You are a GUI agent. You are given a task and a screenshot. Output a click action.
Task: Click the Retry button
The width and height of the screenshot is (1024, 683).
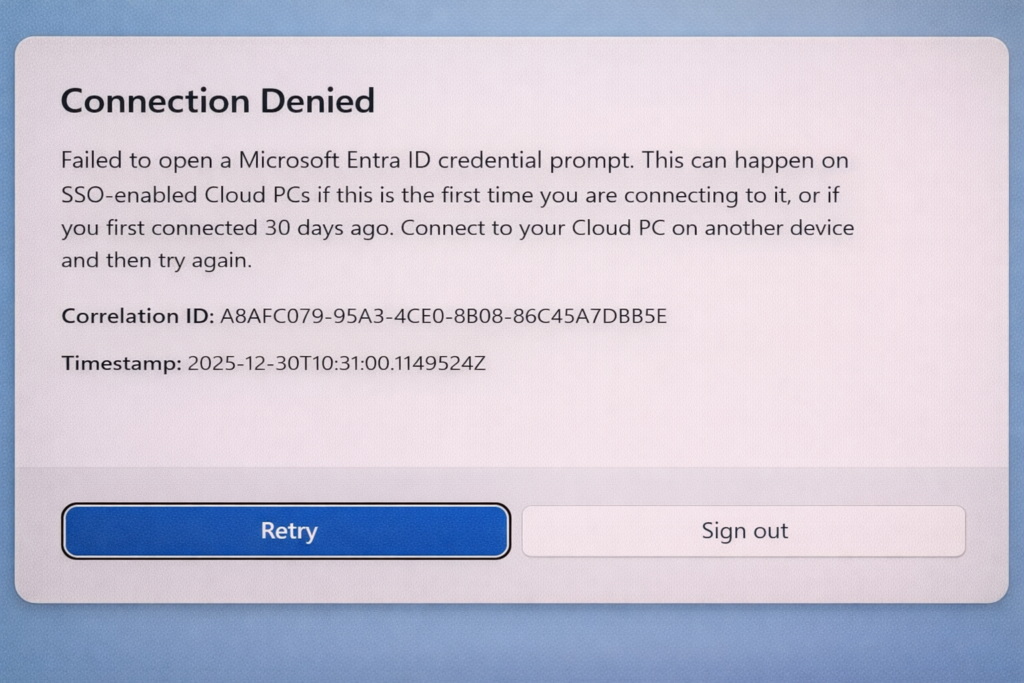pos(286,531)
